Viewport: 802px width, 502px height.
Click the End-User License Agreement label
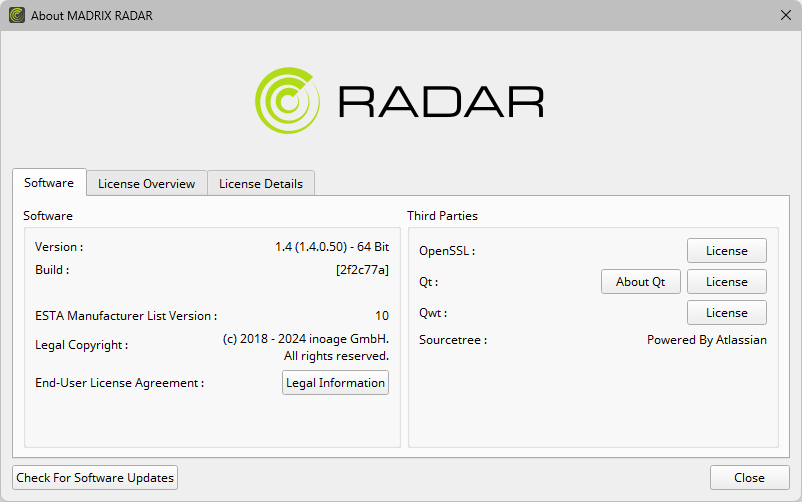coord(119,383)
